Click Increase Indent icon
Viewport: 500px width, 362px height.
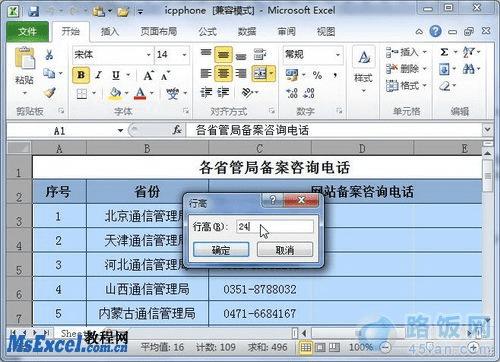223,92
